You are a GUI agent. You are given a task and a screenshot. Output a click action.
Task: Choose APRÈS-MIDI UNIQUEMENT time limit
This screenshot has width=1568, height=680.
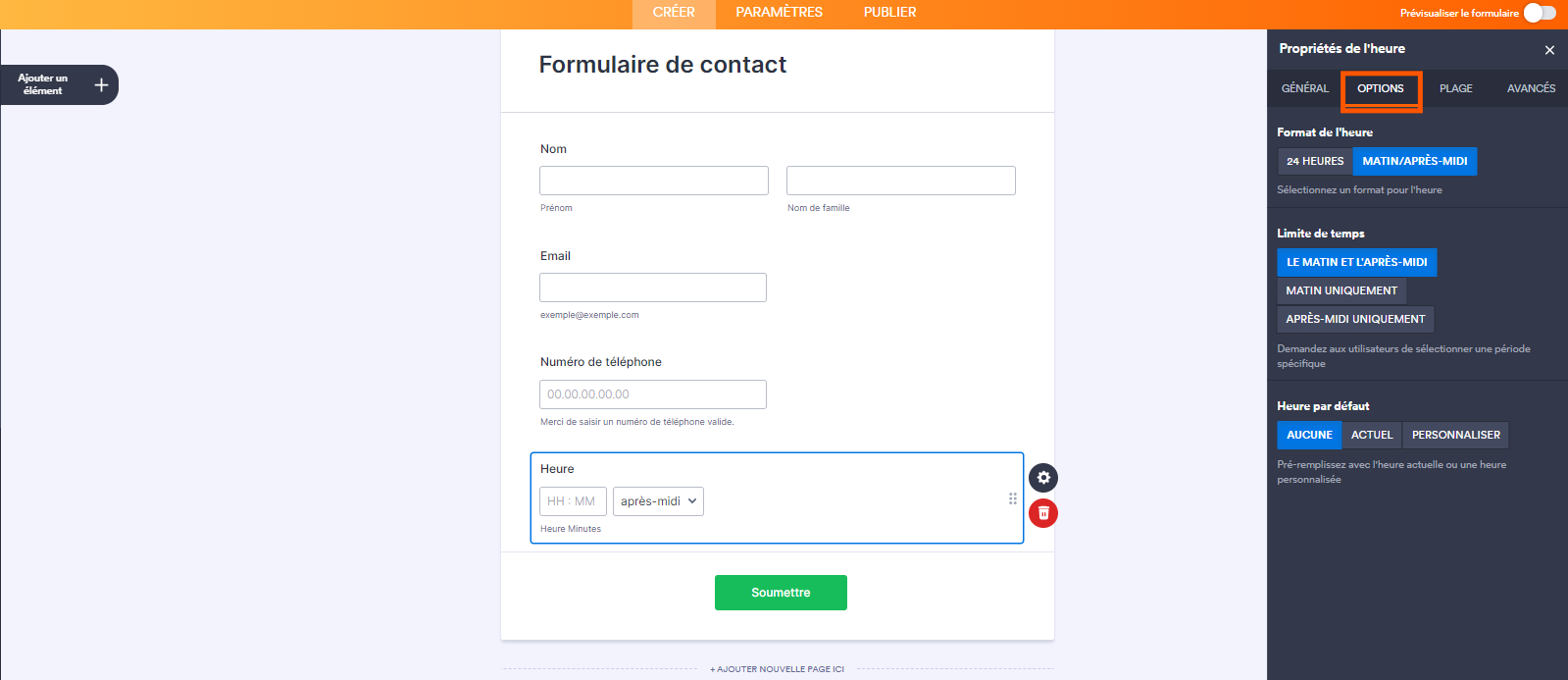(1355, 319)
